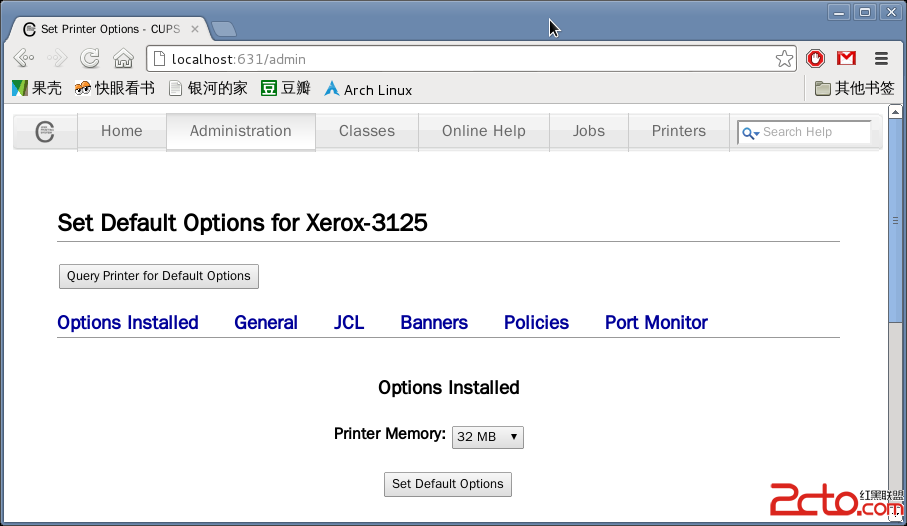
Task: Click the CUPS logo in the navigation bar
Action: 45,132
